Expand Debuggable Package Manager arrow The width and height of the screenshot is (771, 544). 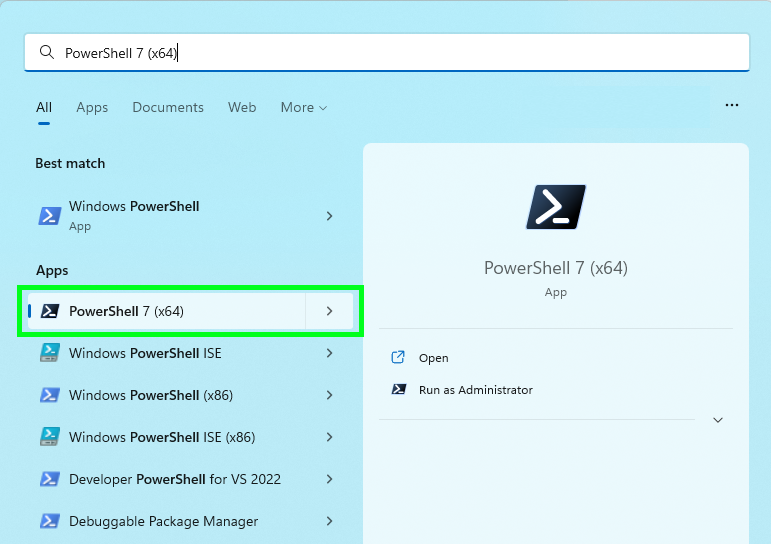[x=329, y=521]
